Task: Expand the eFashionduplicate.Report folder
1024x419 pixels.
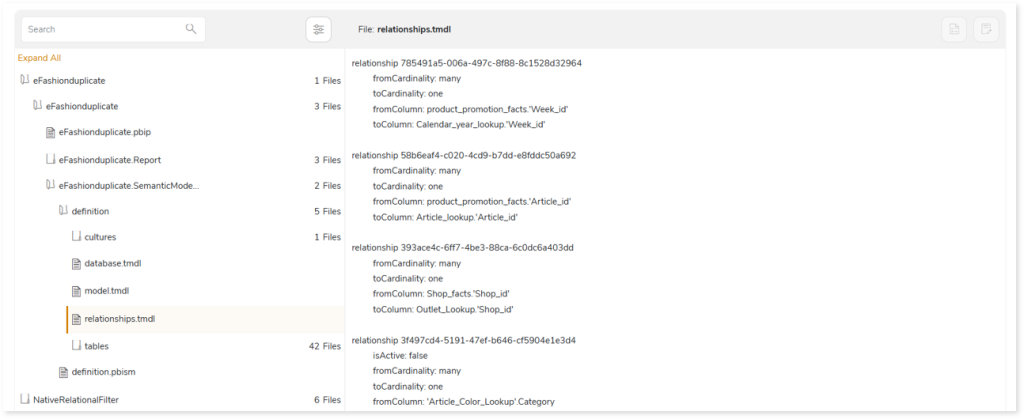Action: 50,159
